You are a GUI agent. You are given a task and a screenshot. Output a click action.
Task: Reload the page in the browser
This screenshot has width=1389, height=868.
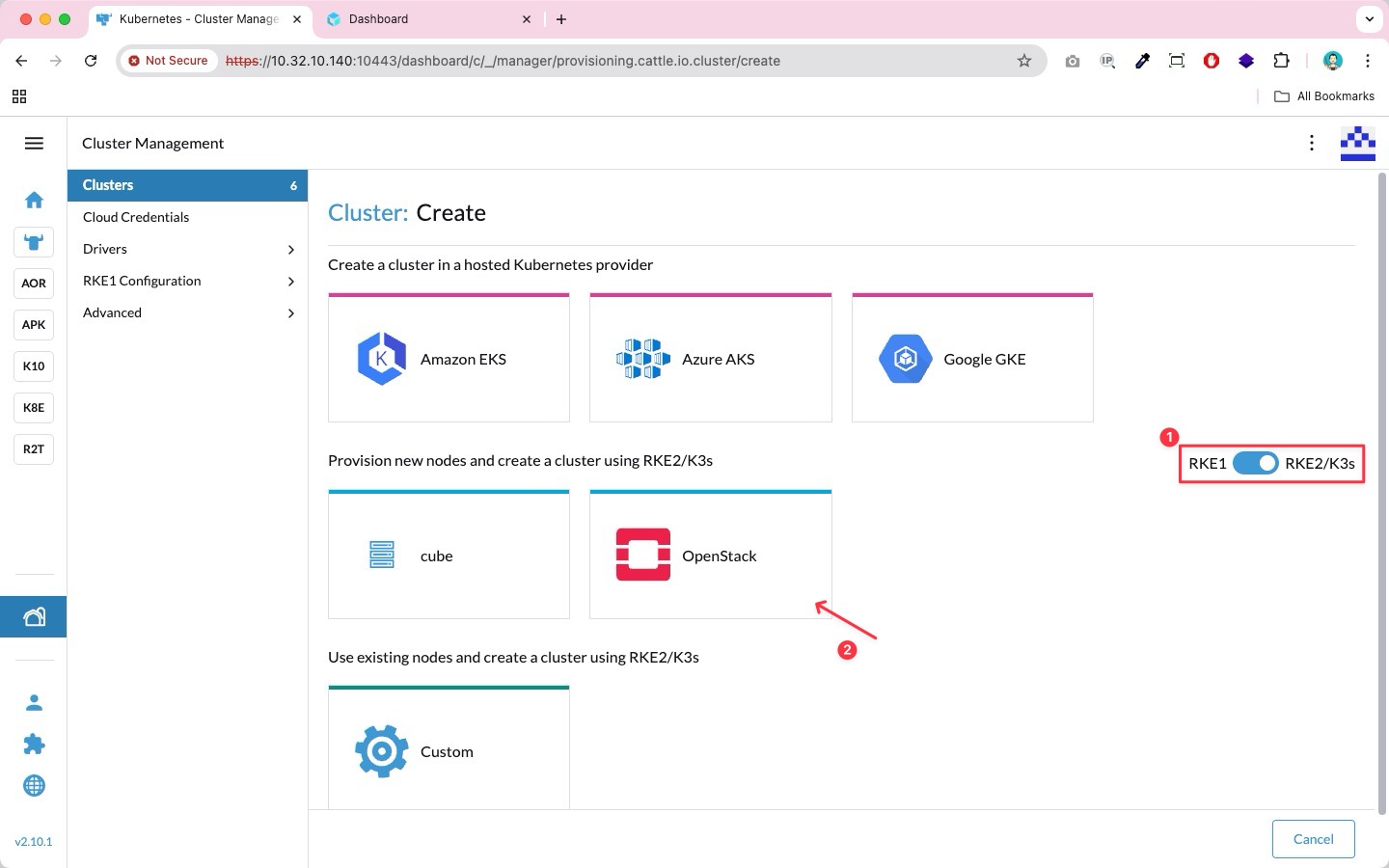click(x=91, y=61)
